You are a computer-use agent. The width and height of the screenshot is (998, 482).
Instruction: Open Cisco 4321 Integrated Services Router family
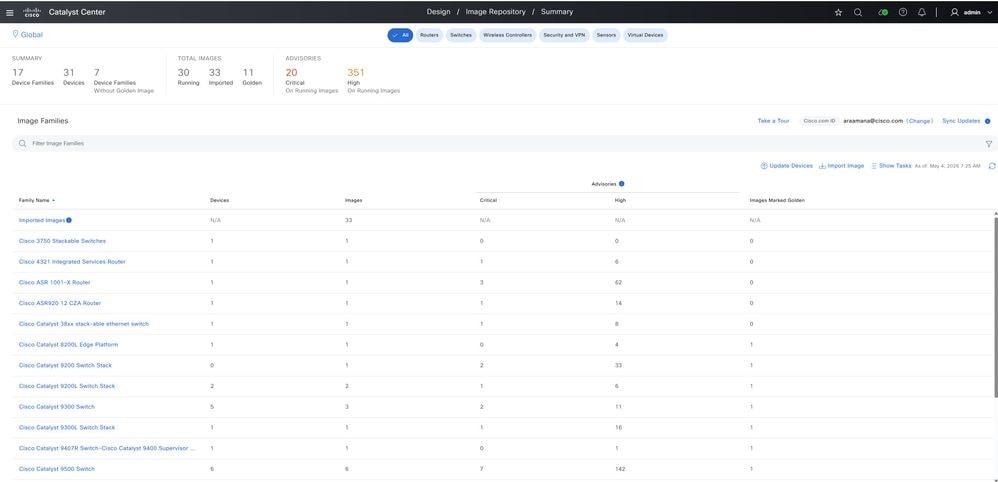(72, 262)
